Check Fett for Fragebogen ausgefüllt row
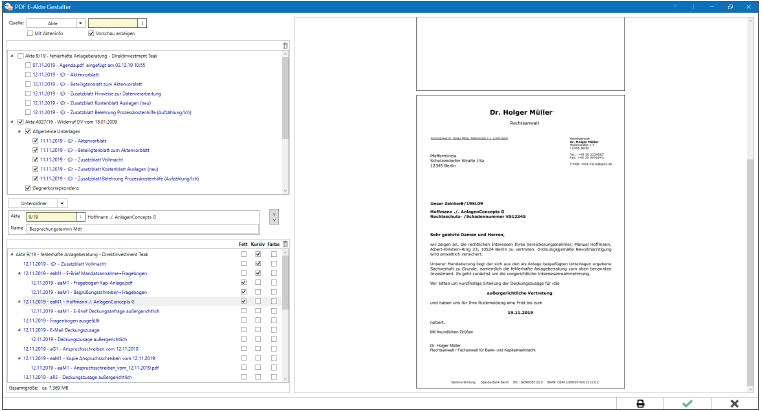The height and width of the screenshot is (411, 762). (x=244, y=320)
